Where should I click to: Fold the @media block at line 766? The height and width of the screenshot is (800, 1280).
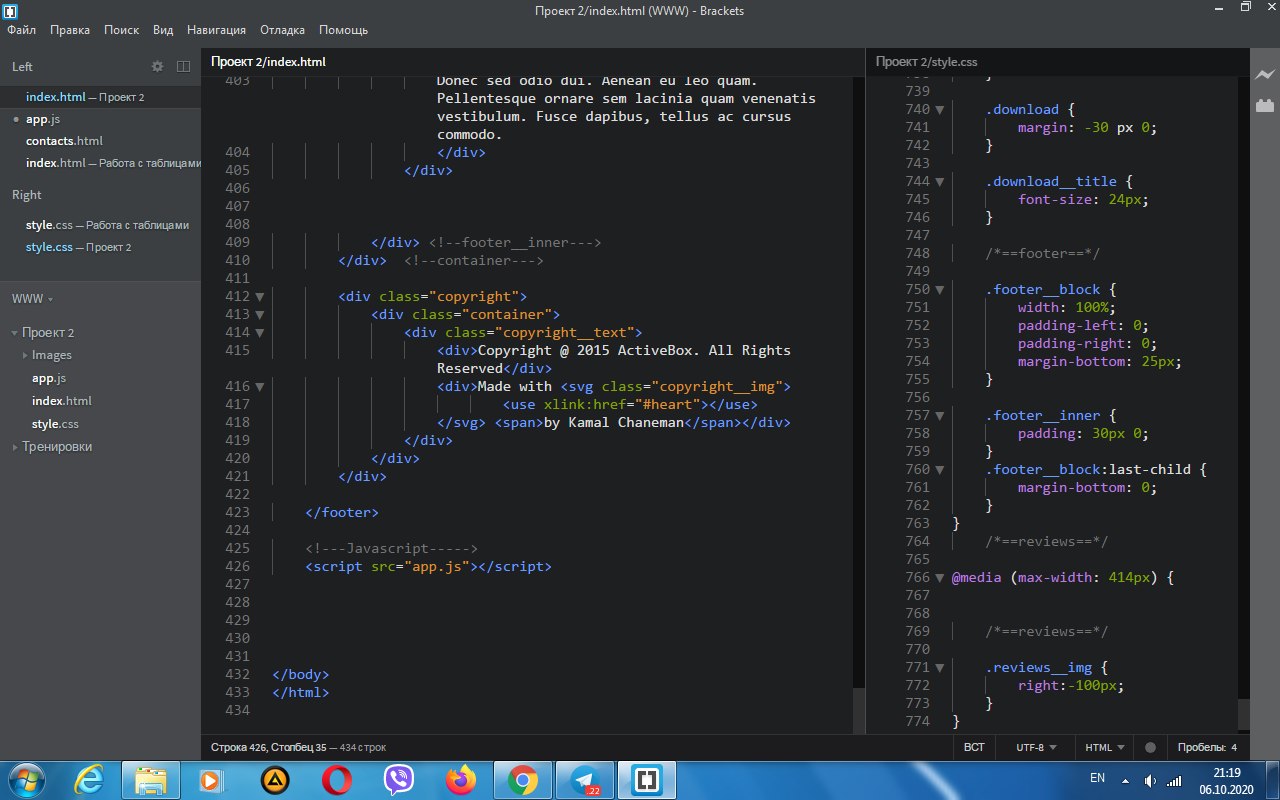[939, 578]
